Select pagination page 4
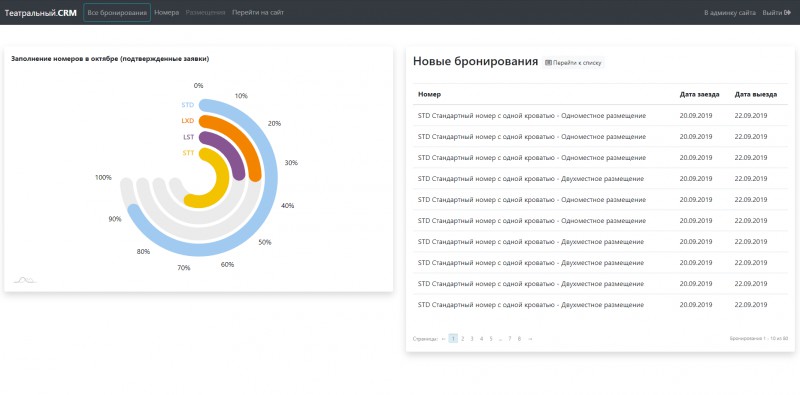The height and width of the screenshot is (395, 800). 481,338
